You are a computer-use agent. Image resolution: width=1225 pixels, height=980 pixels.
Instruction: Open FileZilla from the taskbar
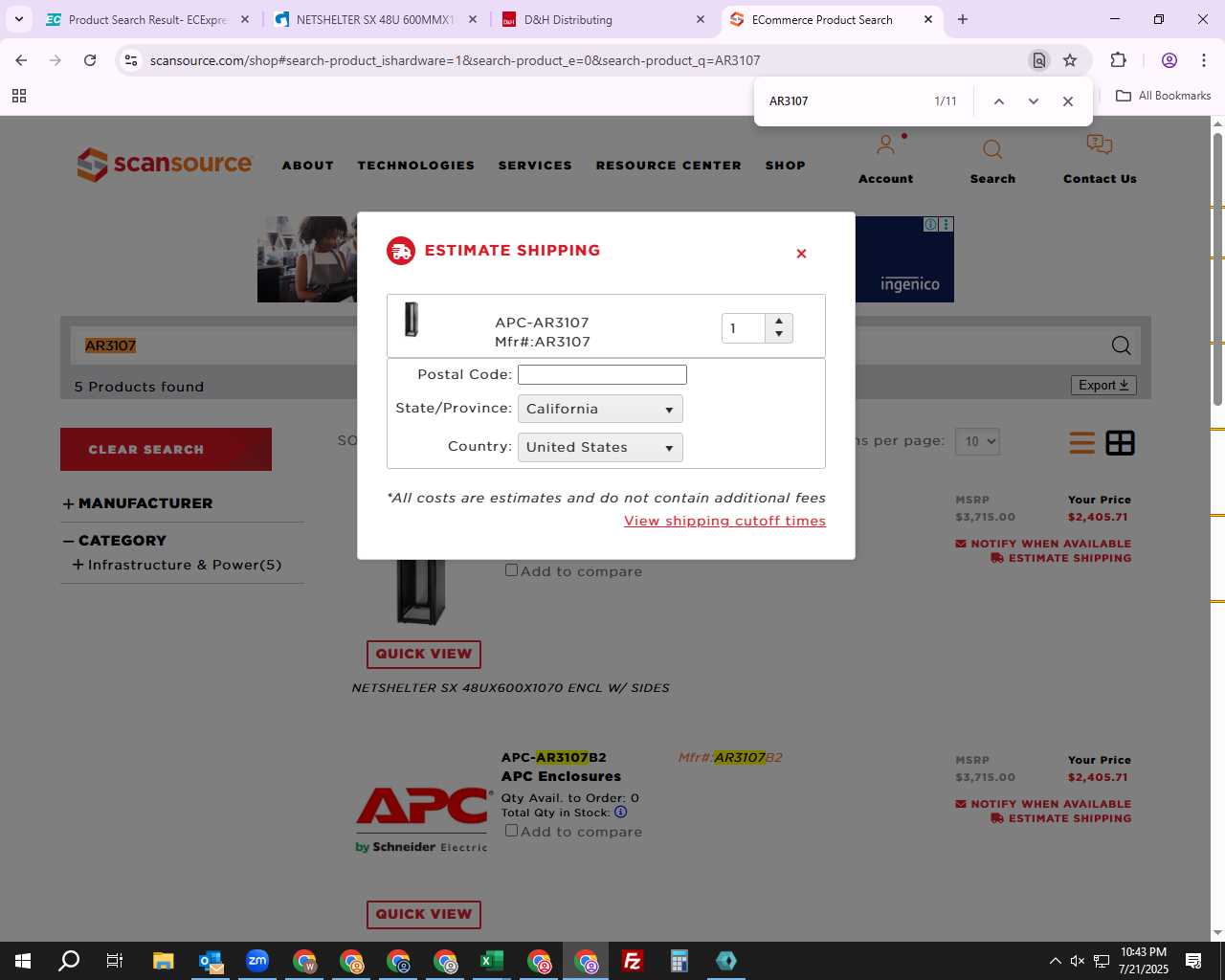pyautogui.click(x=633, y=961)
